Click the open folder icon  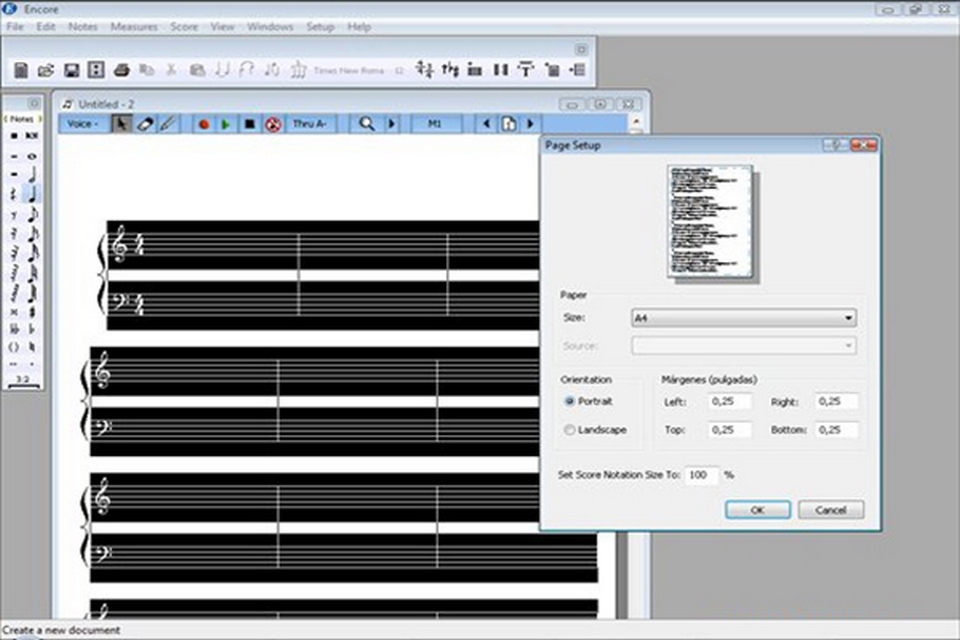tap(46, 70)
